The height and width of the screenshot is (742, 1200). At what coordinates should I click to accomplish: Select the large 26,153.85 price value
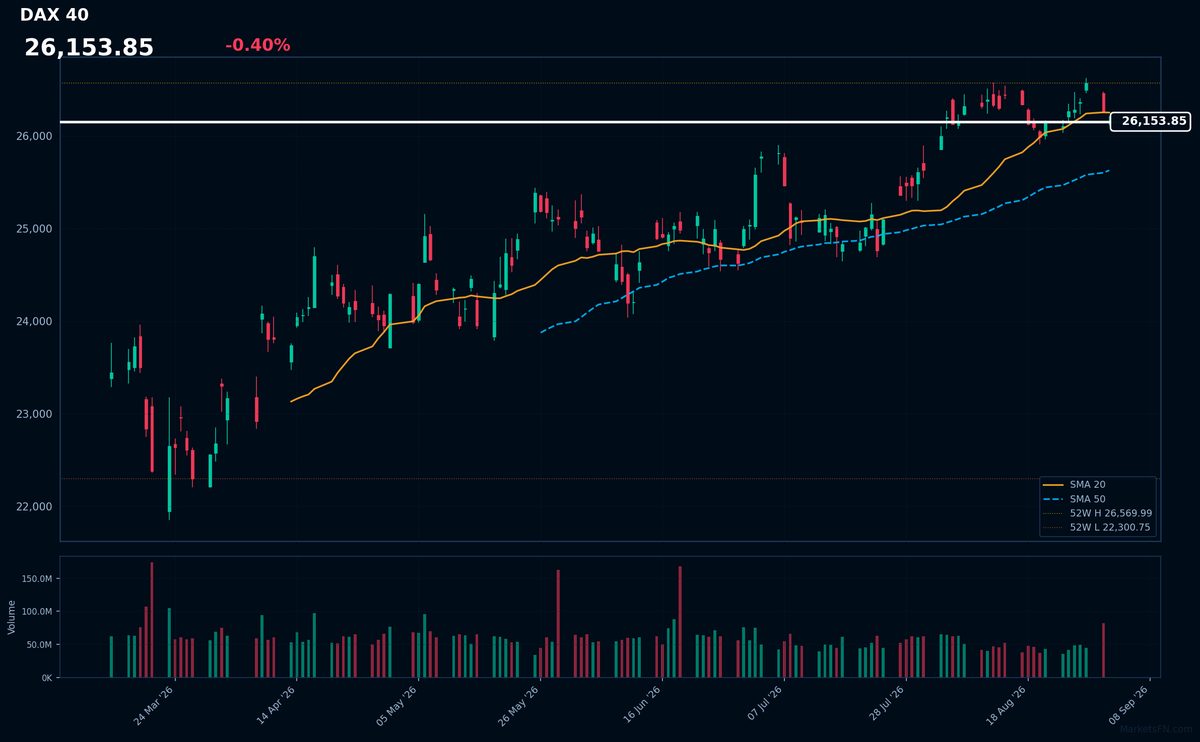click(89, 47)
